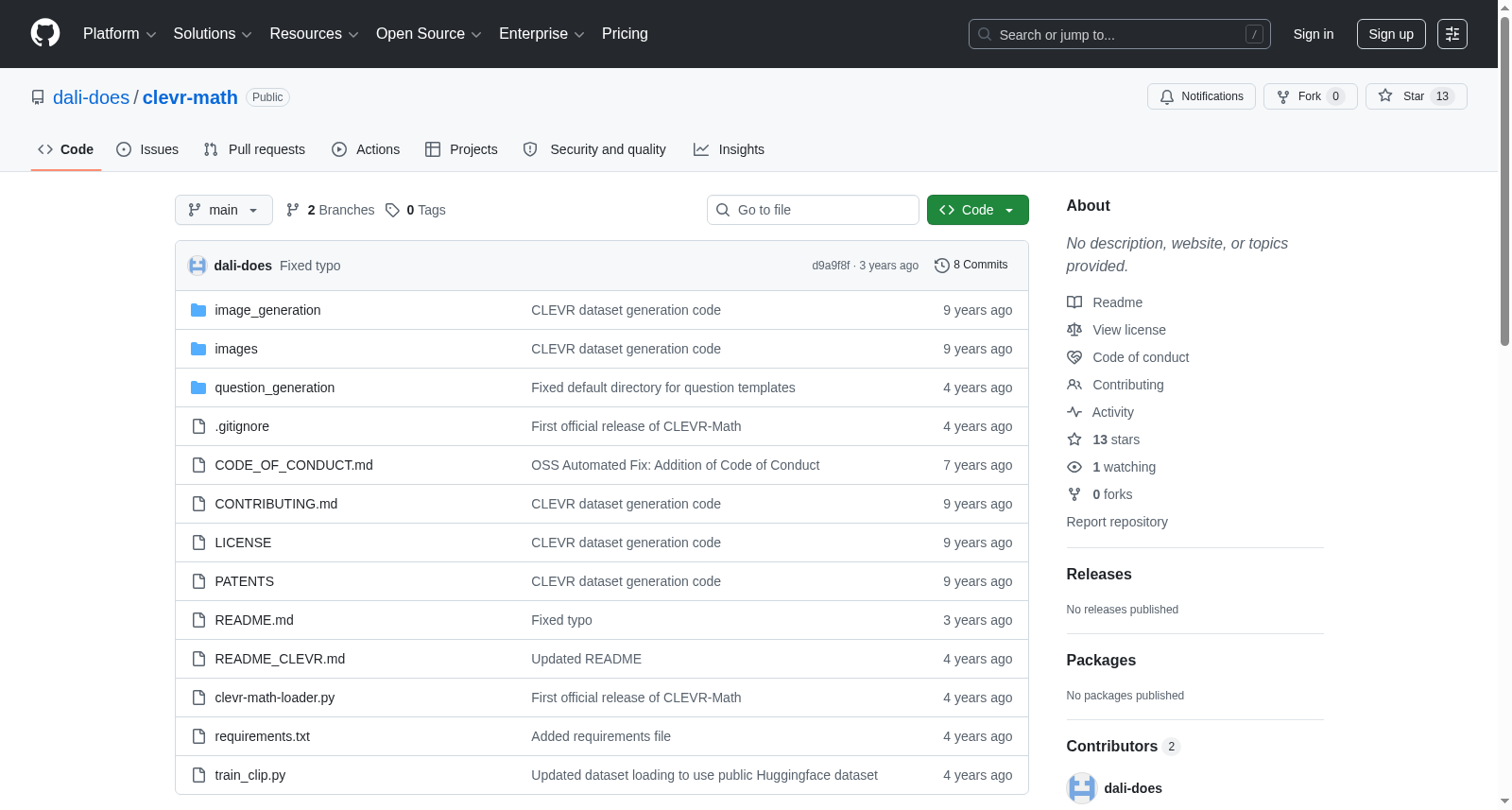This screenshot has width=1512, height=810.
Task: Click the images folder icon
Action: click(198, 349)
